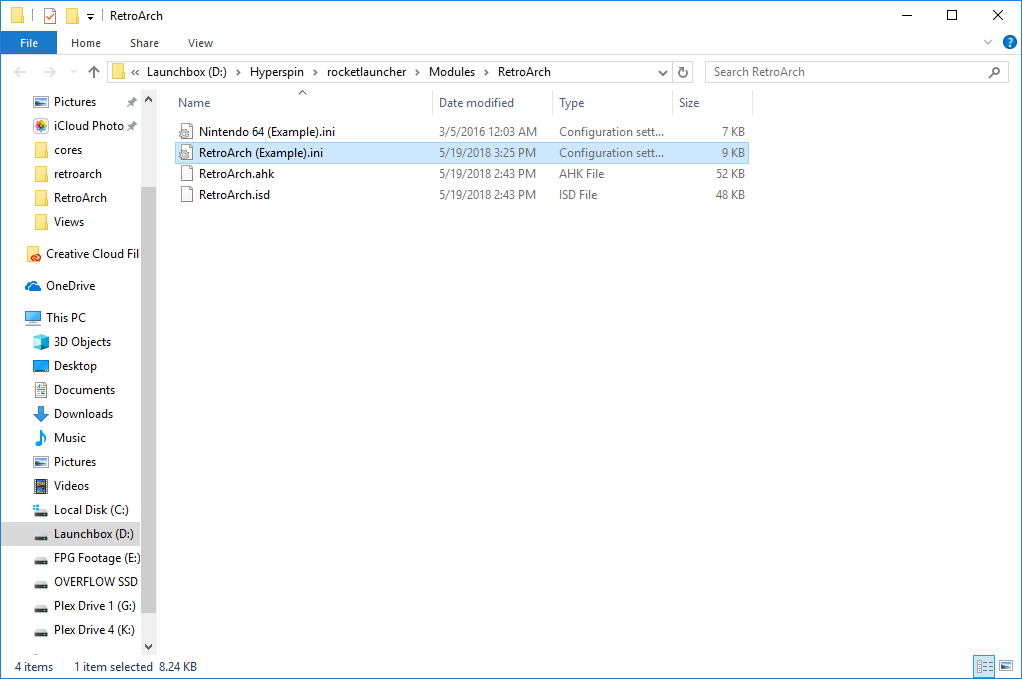Screen dimensions: 1022x679
Task: Click the Back navigation arrow
Action: click(x=20, y=72)
